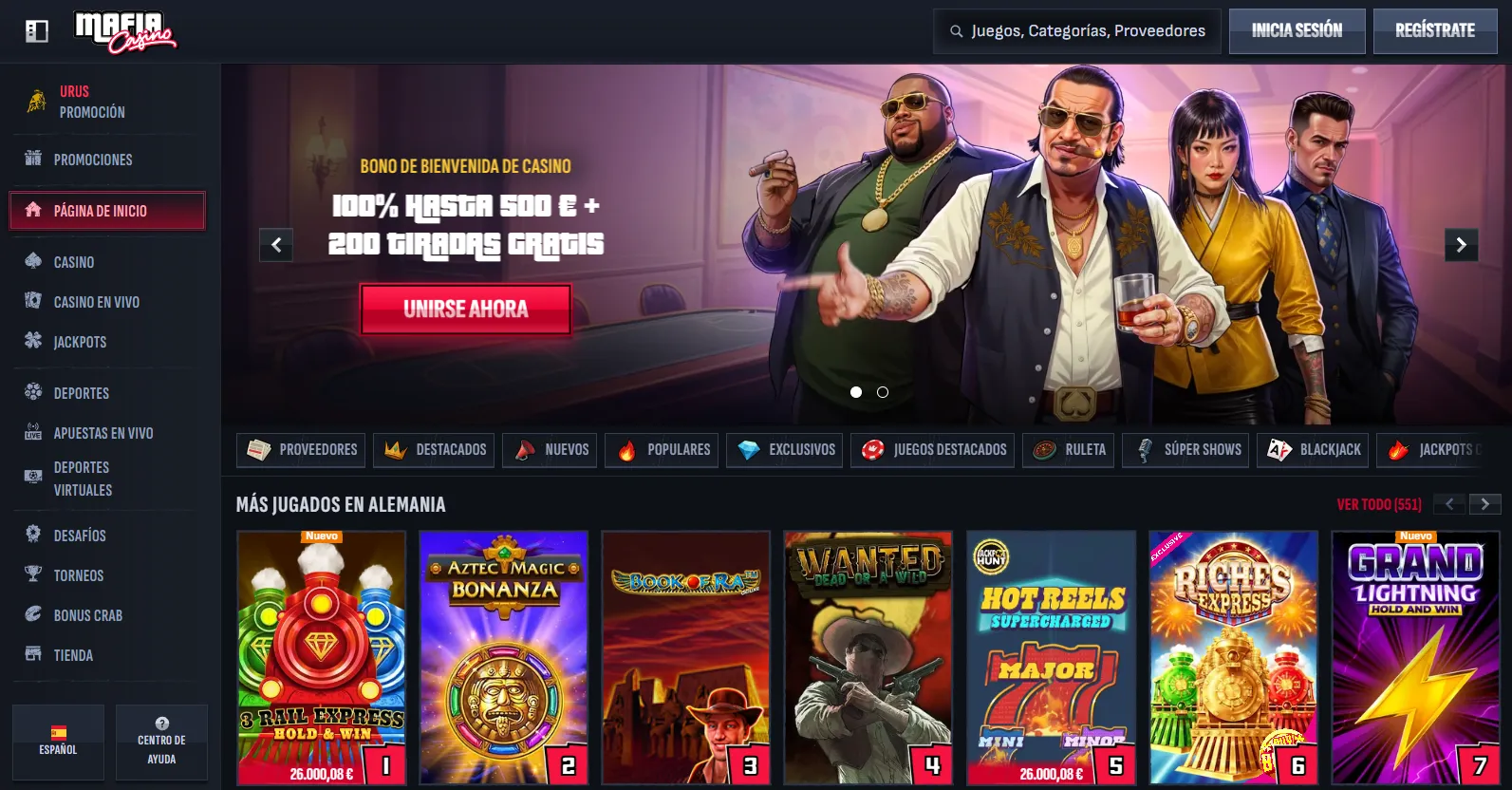The width and height of the screenshot is (1512, 790).
Task: Select the Nuevos category tab
Action: point(550,450)
